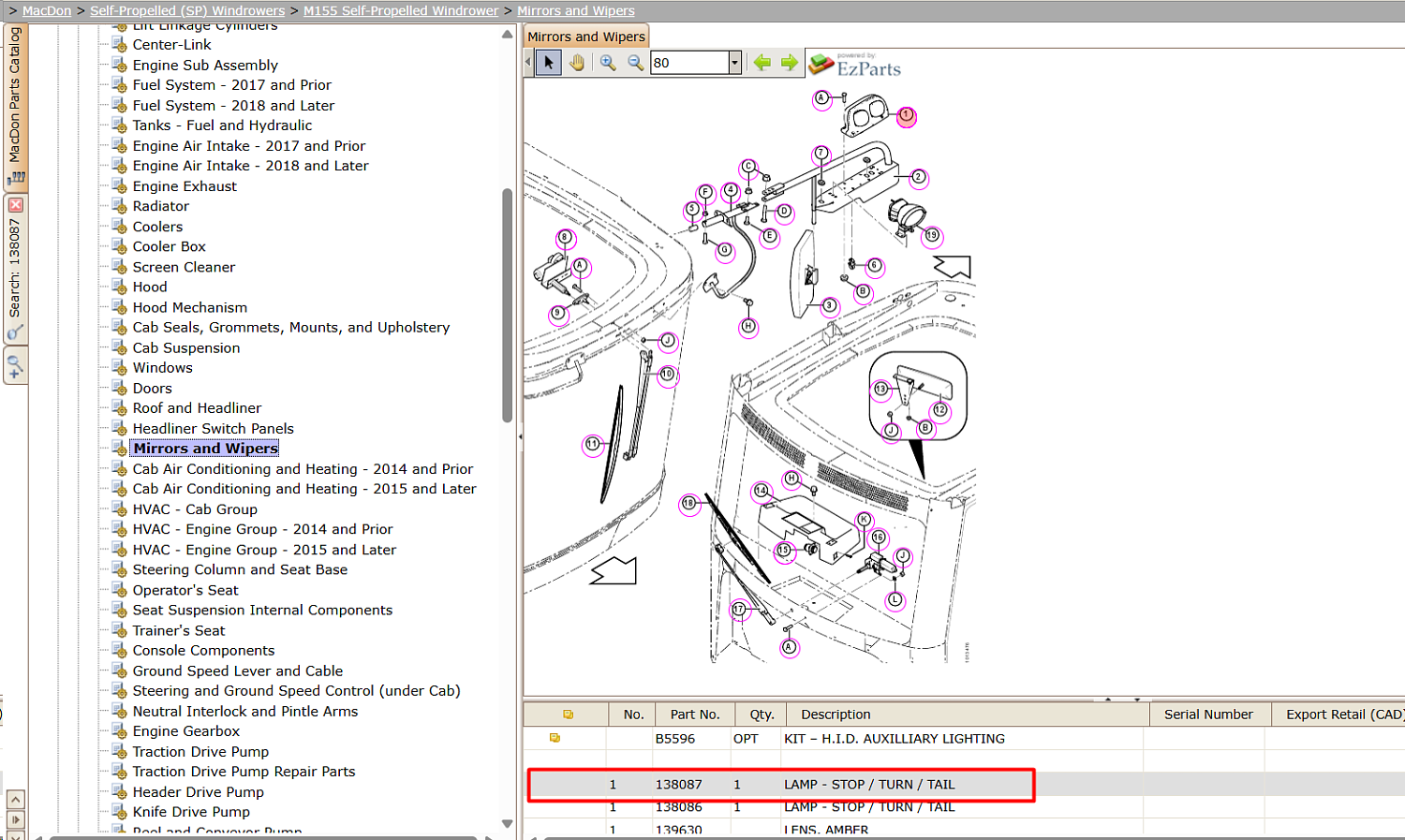This screenshot has width=1405, height=840.
Task: Open Operator's Seat in the tree
Action: tap(185, 590)
